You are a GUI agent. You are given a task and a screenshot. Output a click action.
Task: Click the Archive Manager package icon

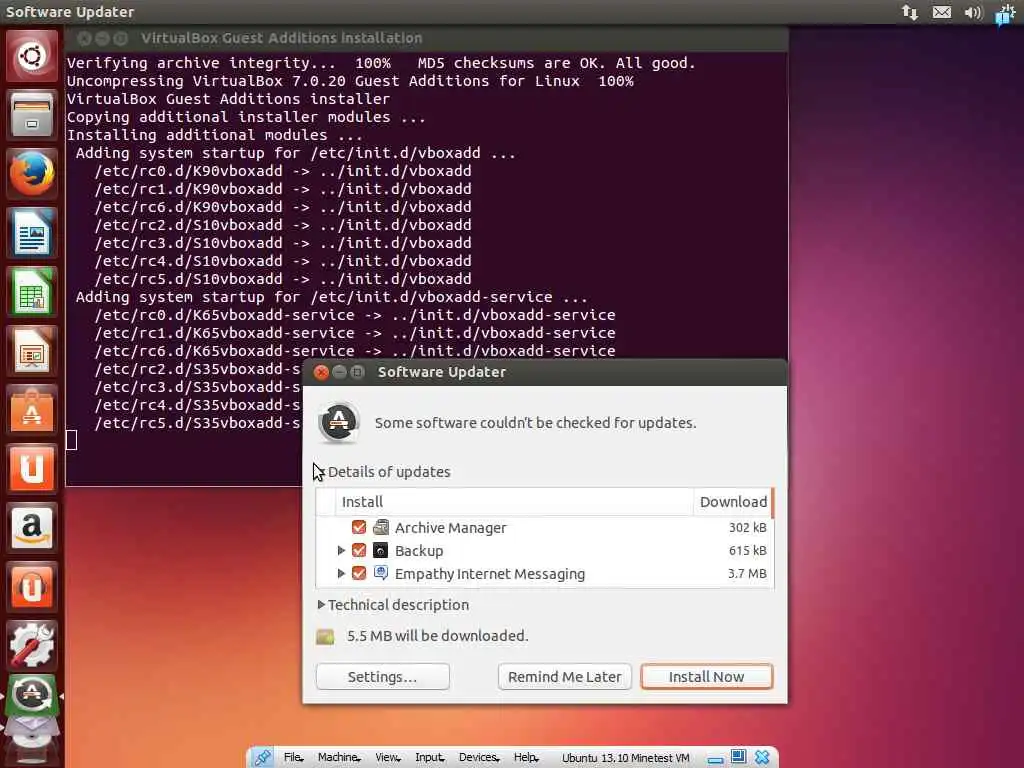[381, 527]
